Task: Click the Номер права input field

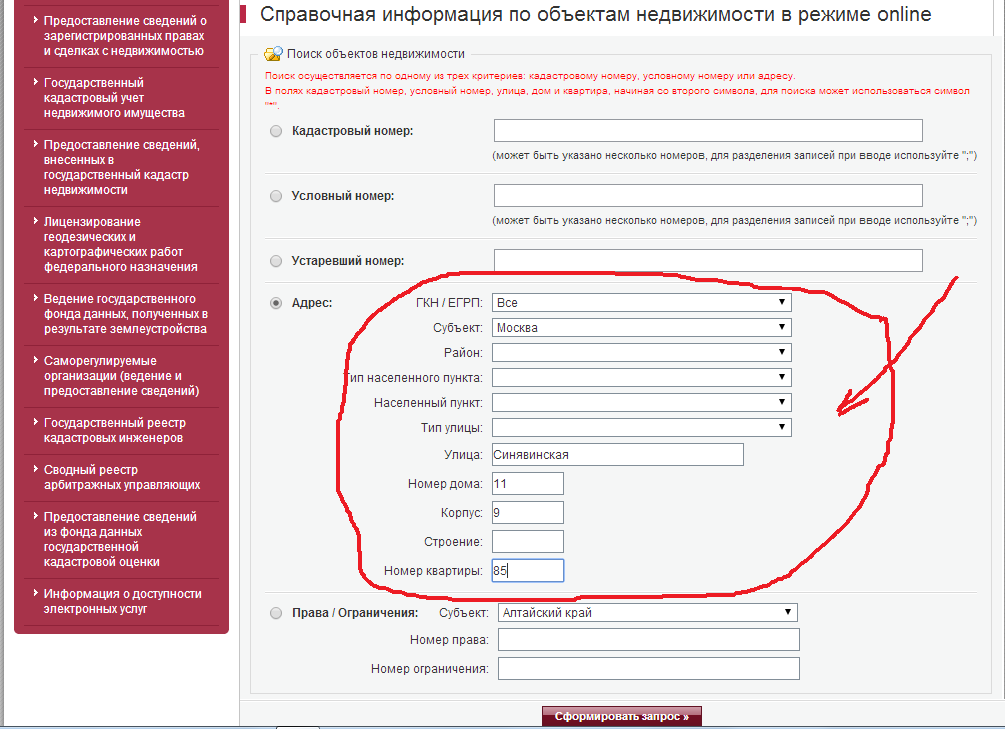Action: tap(648, 640)
